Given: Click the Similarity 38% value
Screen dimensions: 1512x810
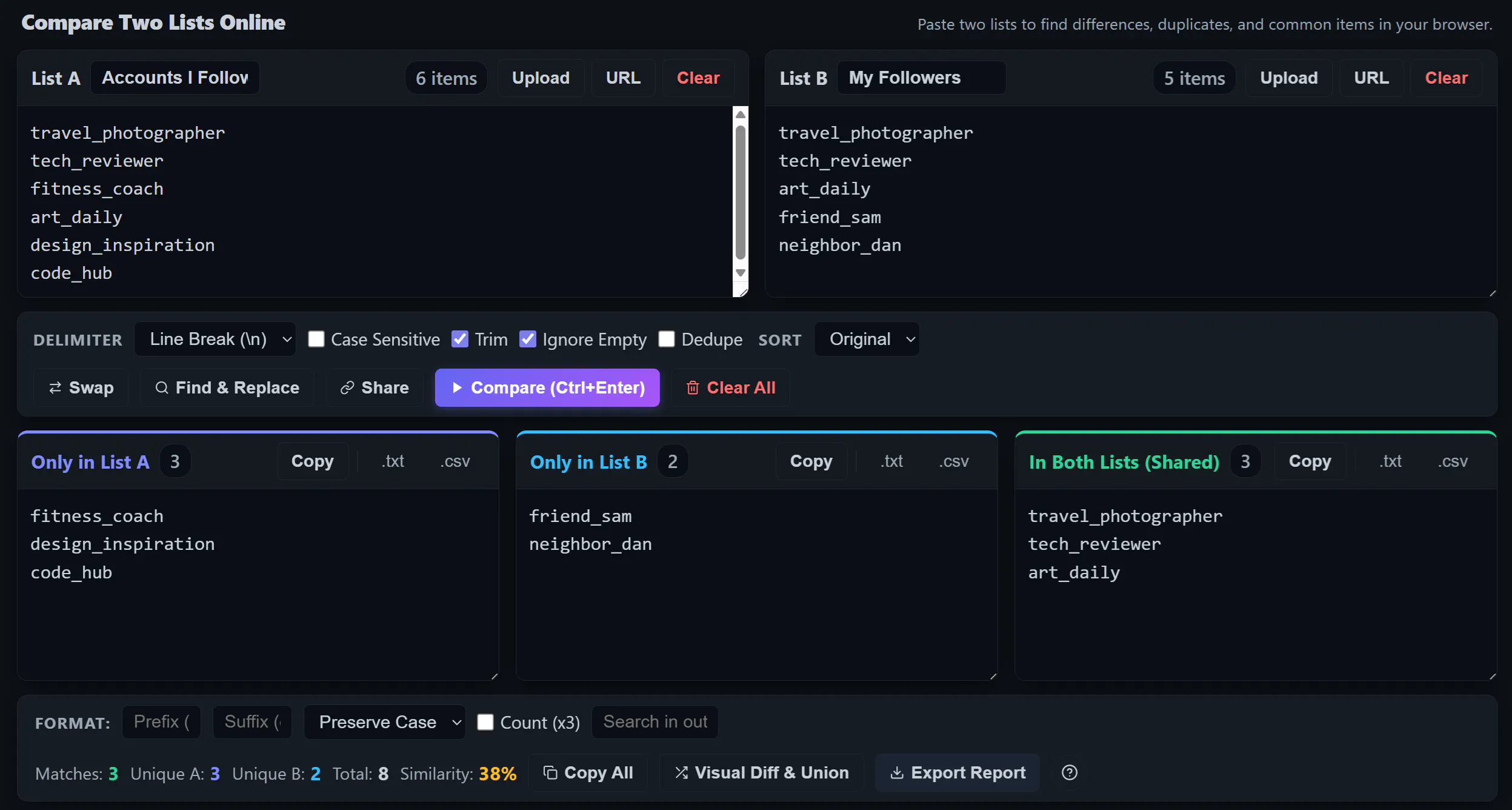Looking at the screenshot, I should [x=498, y=774].
